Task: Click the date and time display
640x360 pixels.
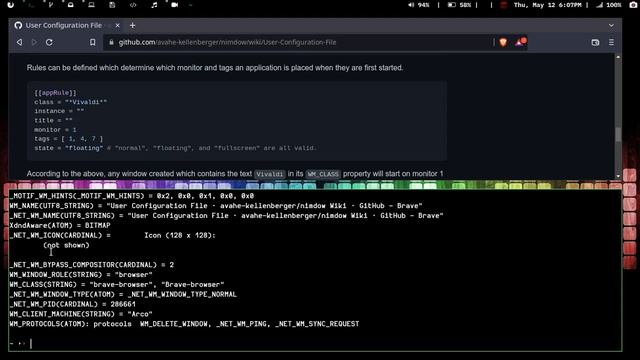Action: pos(547,5)
